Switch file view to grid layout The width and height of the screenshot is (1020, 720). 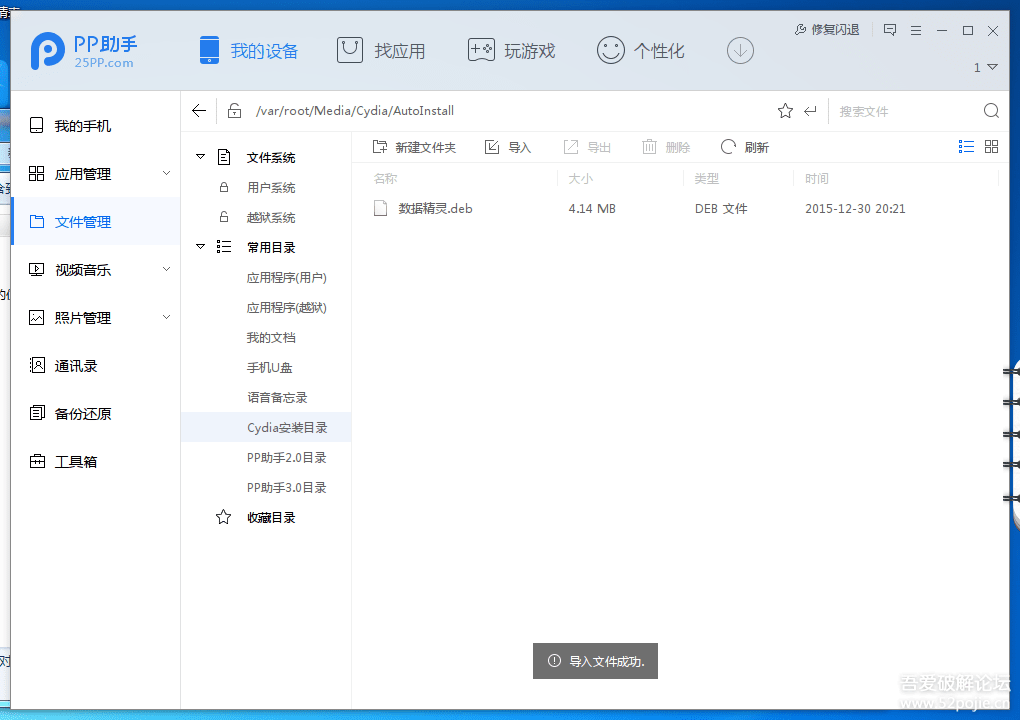click(991, 146)
